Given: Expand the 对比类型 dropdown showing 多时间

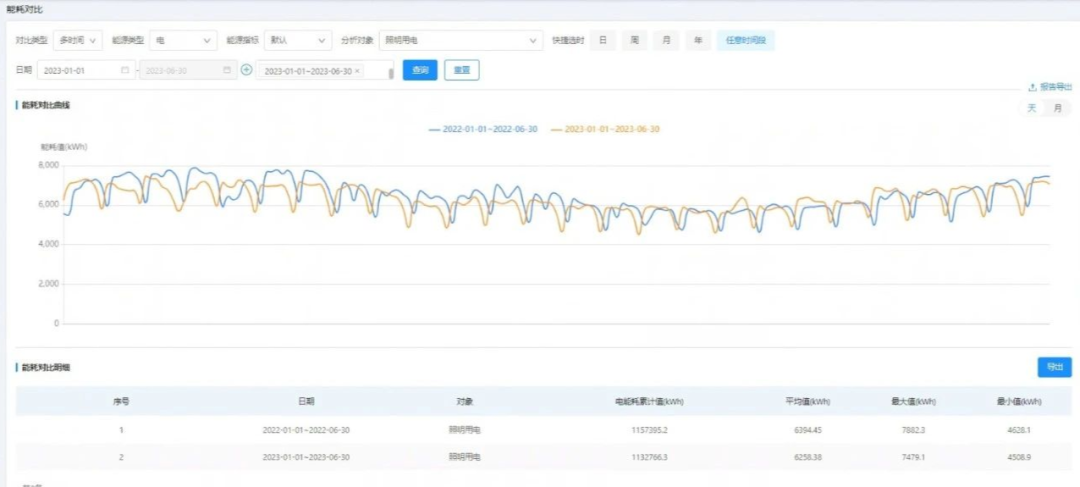Looking at the screenshot, I should [x=78, y=41].
